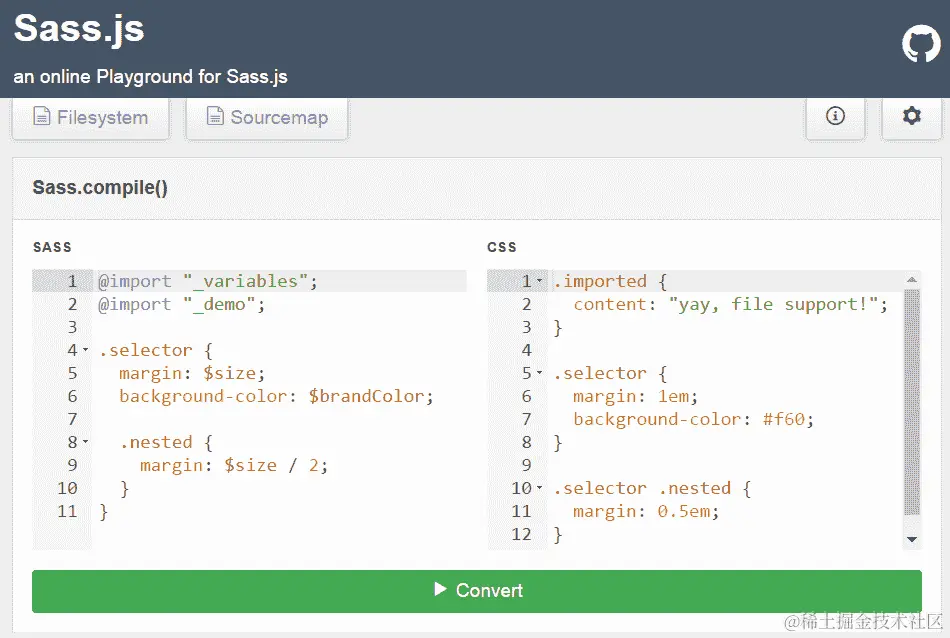Click the '.selector .nested {' line in the CSS output
Screen dimensions: 950x638
tap(653, 488)
